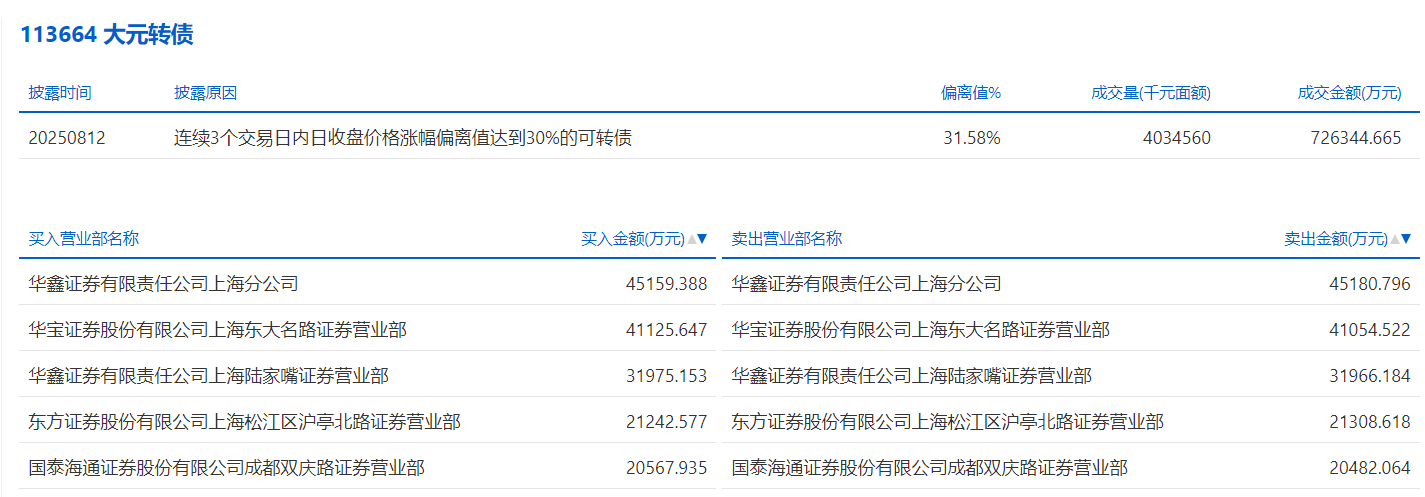Open the 113664 大元转债 title link
Viewport: 1425px width, 497px height.
[107, 35]
